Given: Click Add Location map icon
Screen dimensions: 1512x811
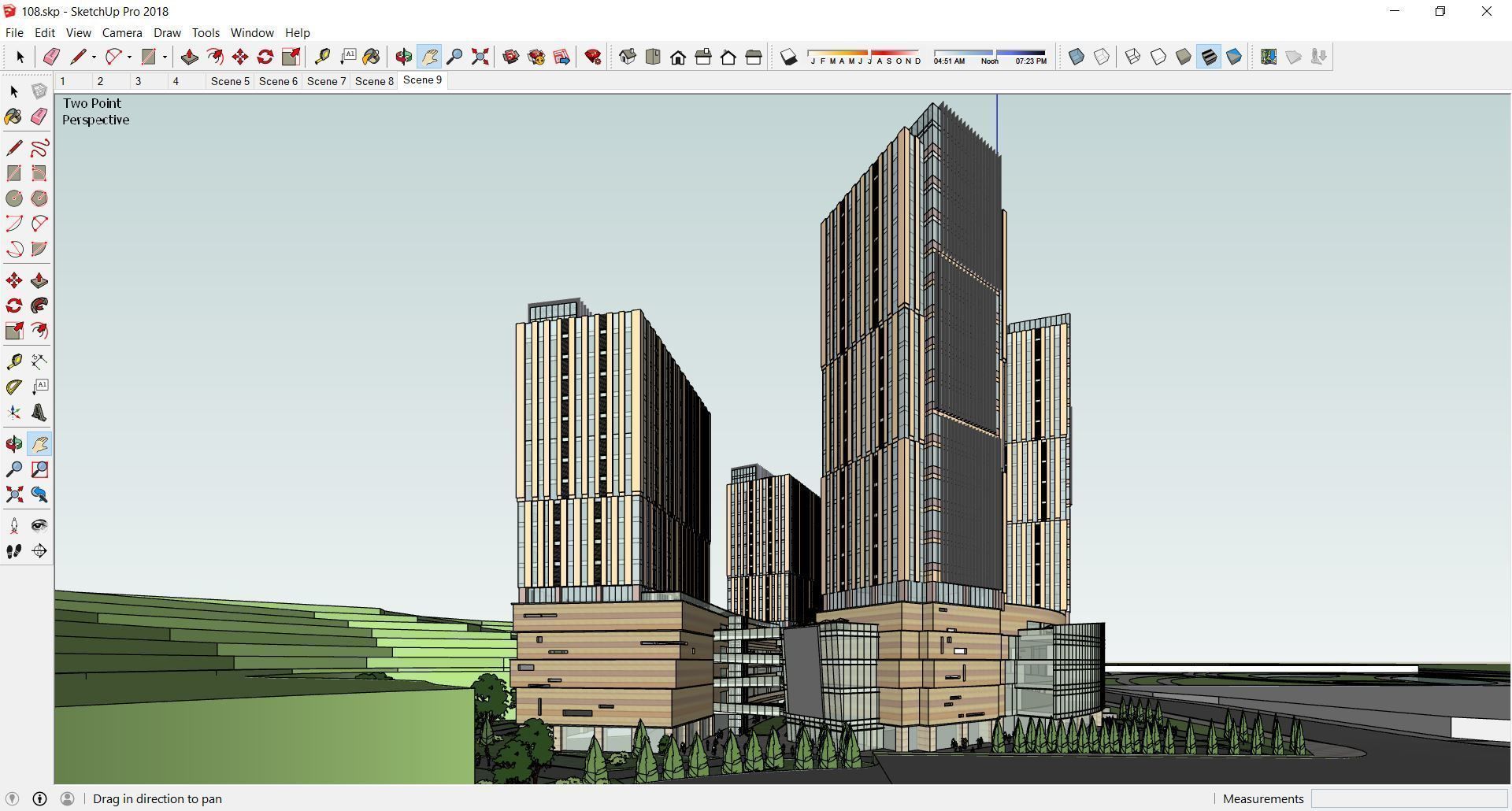Looking at the screenshot, I should click(1269, 57).
